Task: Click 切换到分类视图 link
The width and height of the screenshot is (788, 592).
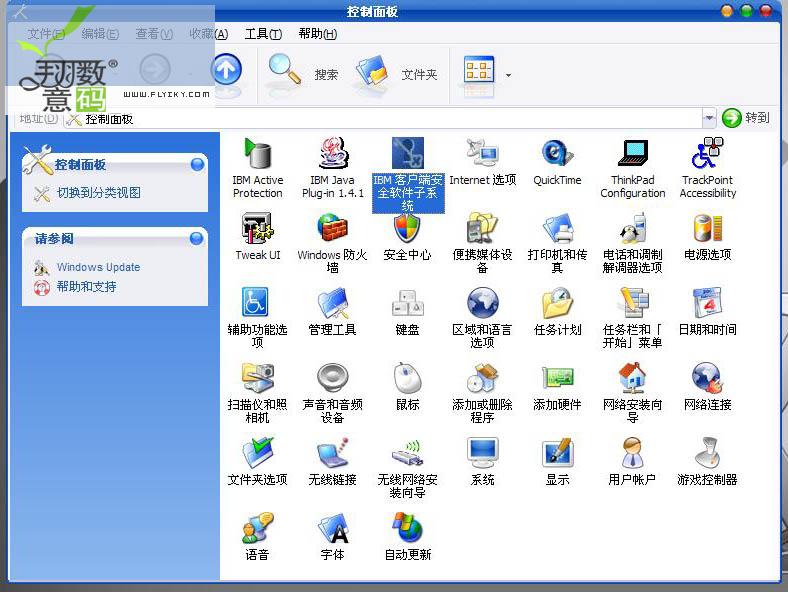Action: (98, 192)
